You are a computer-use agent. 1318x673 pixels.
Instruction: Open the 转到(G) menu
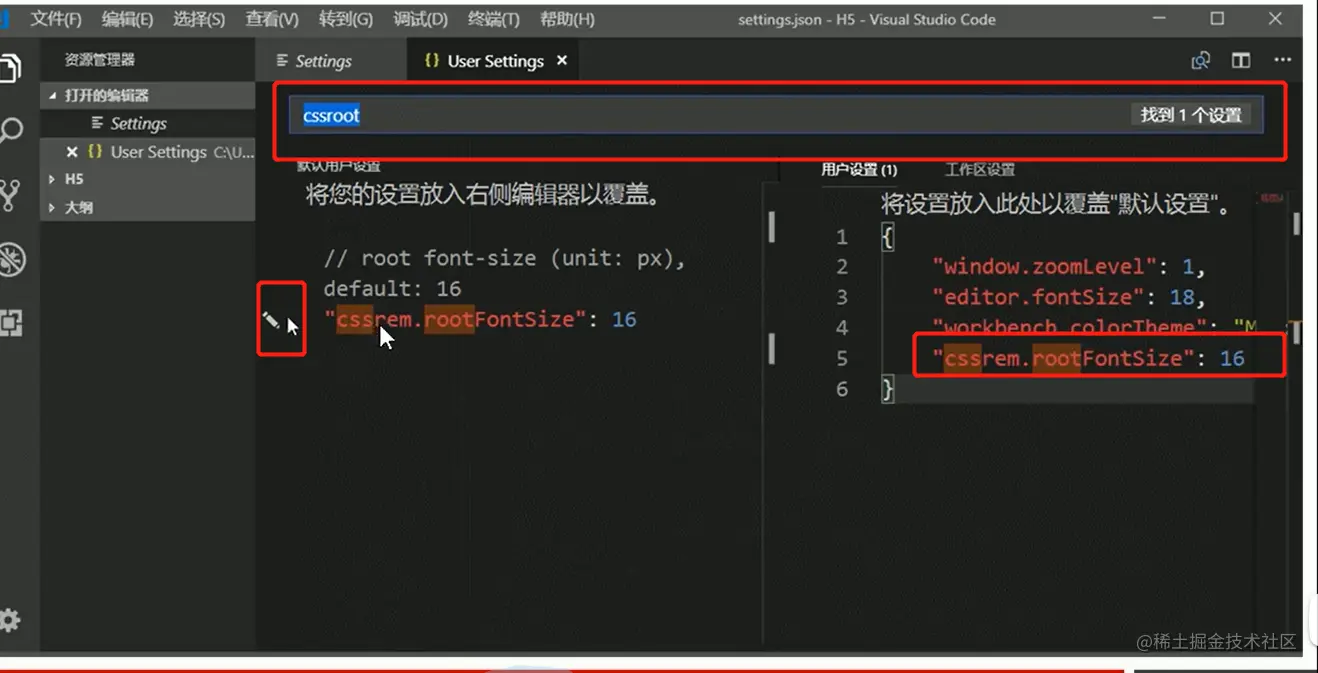point(346,19)
